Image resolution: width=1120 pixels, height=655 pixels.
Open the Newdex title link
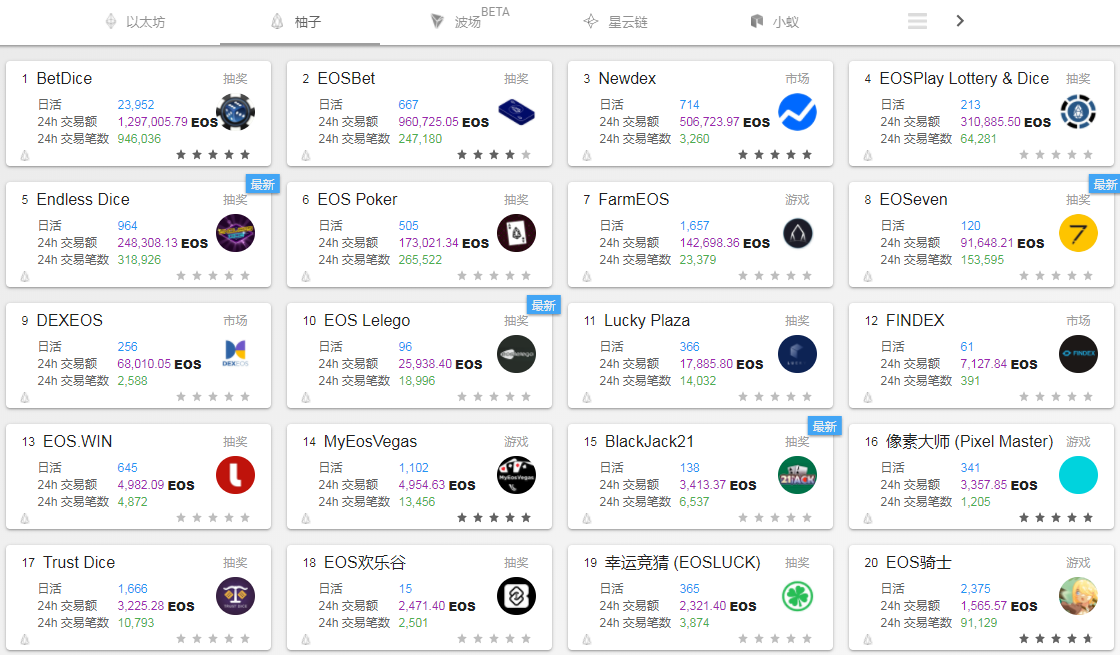(627, 79)
